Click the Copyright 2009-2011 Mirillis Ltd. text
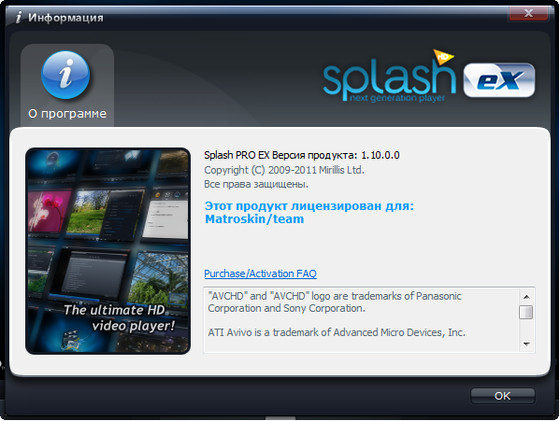 point(284,170)
